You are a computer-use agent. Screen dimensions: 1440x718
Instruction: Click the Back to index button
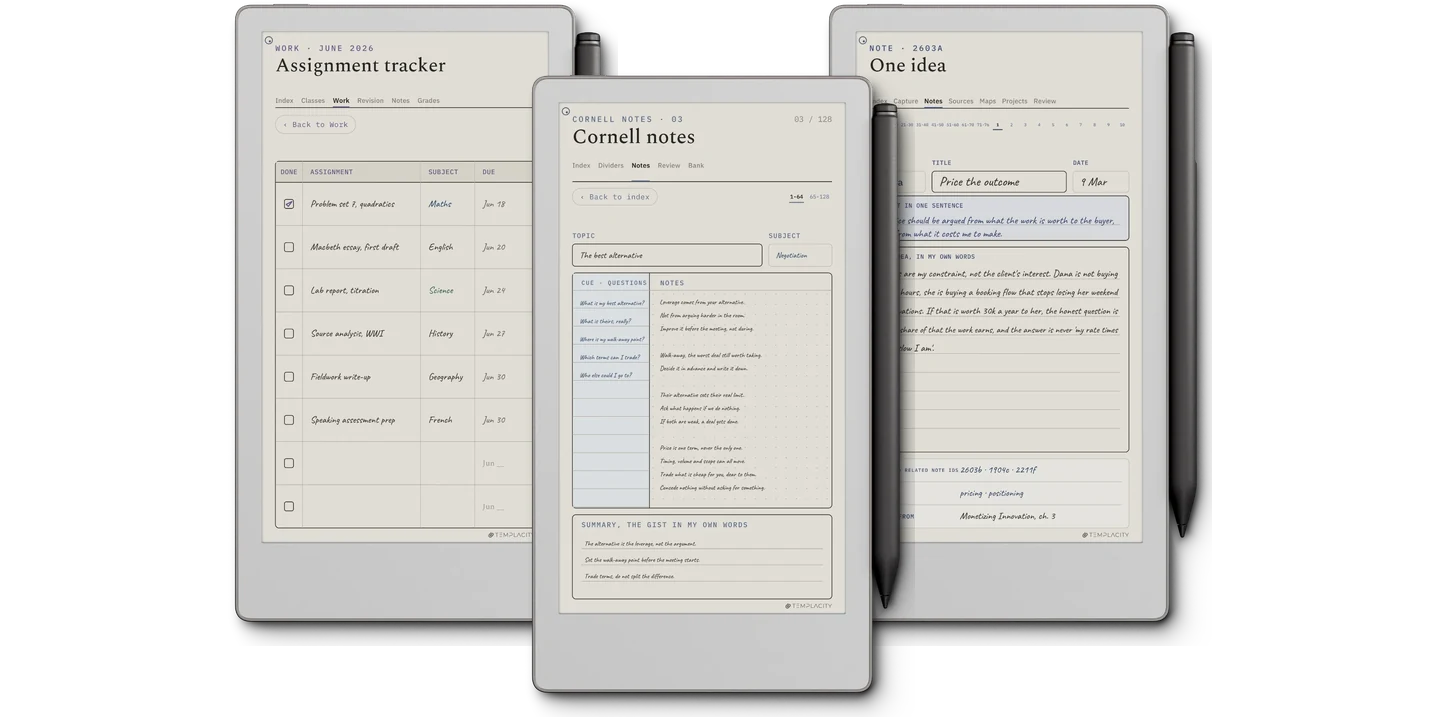pos(615,197)
